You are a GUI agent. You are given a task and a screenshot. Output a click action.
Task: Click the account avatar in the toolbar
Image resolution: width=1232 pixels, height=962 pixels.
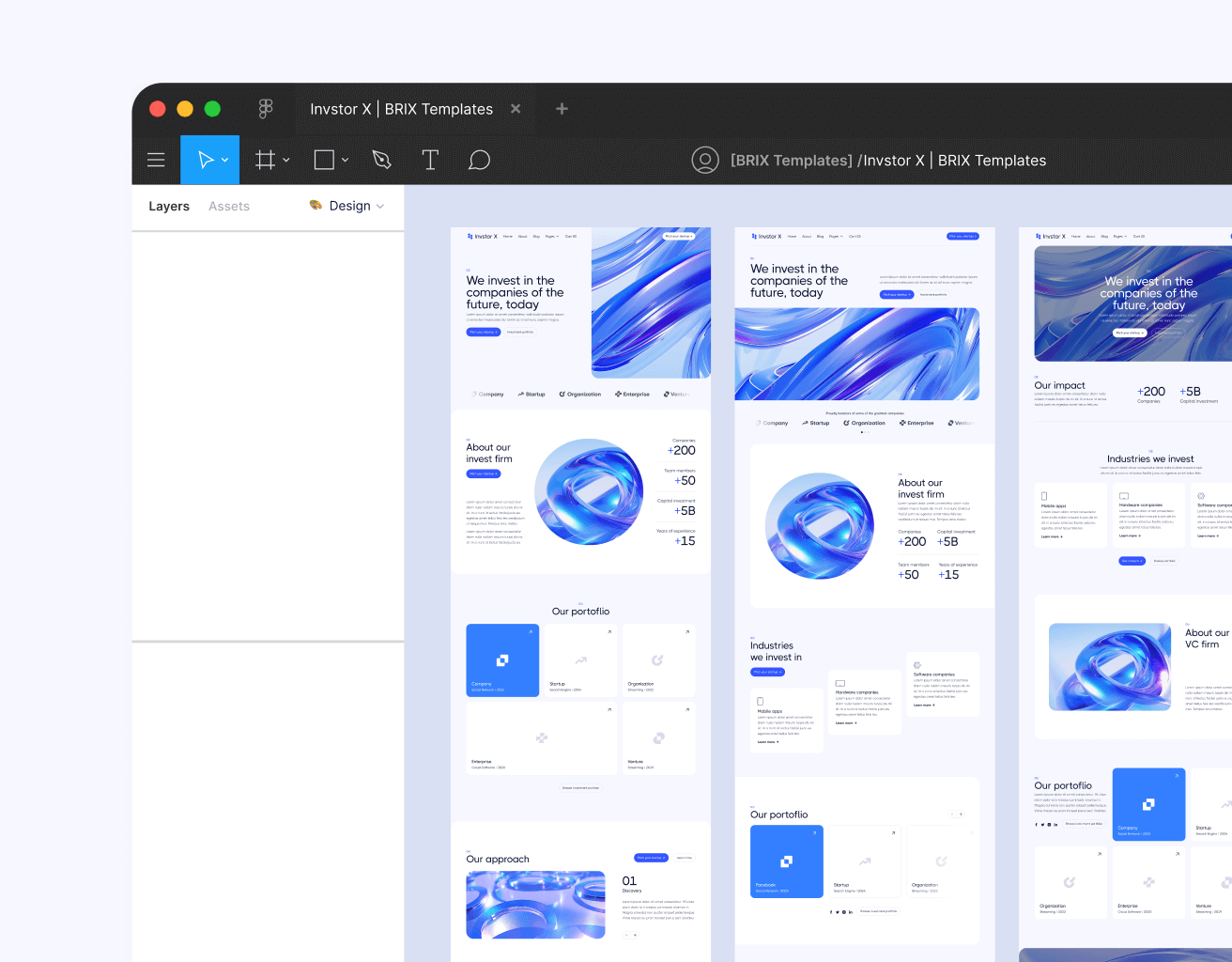(705, 160)
